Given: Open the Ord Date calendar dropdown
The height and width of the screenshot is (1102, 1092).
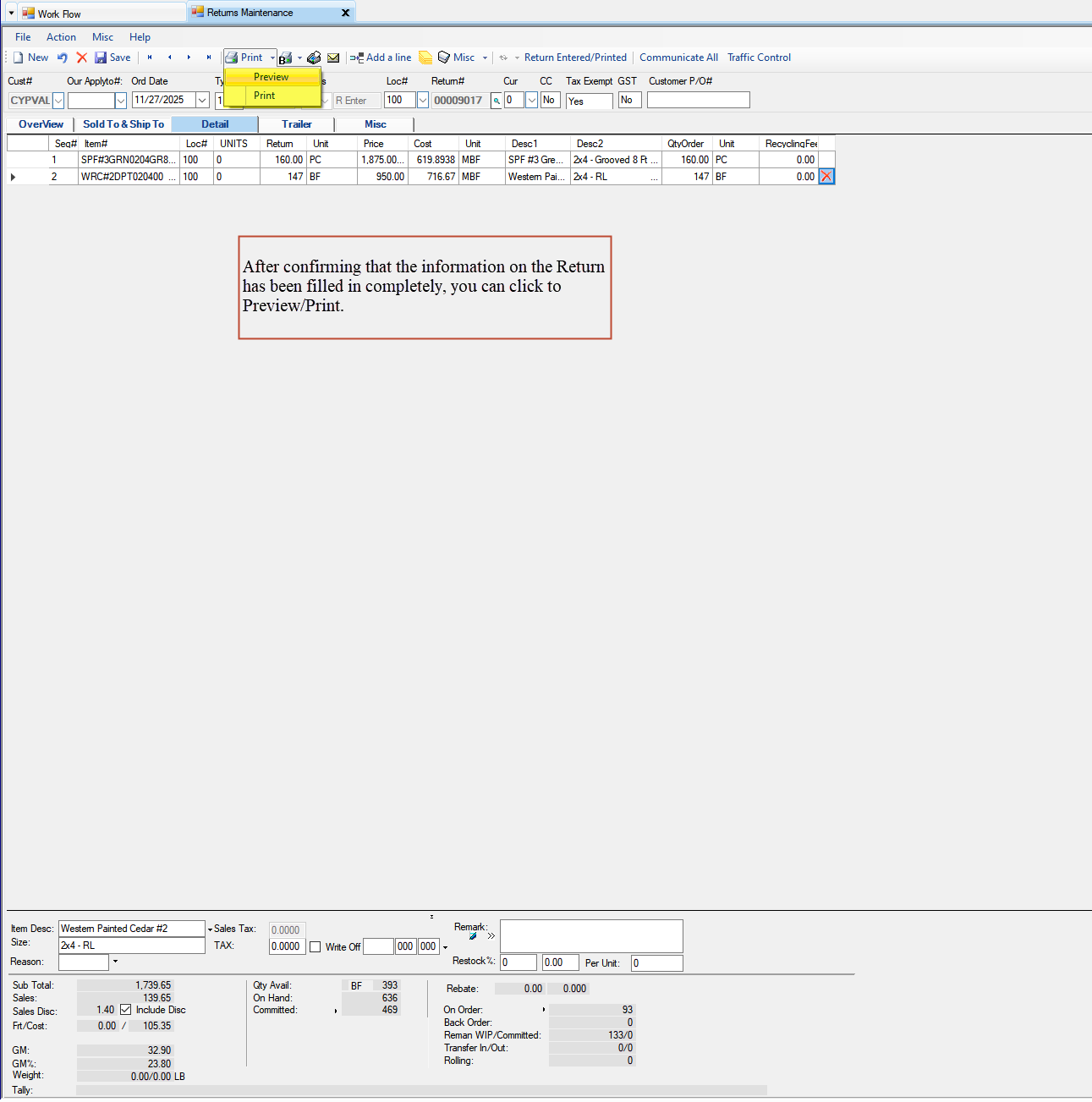Looking at the screenshot, I should 202,99.
